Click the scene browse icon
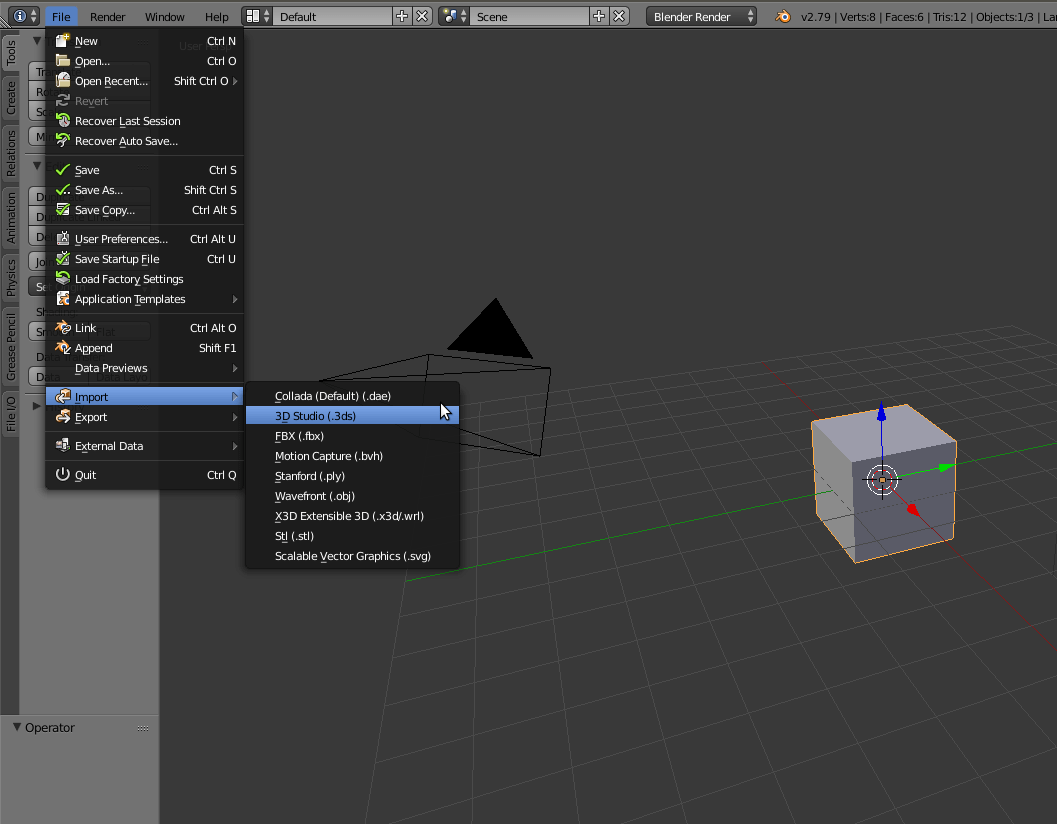Viewport: 1057px width, 824px height. tap(454, 16)
